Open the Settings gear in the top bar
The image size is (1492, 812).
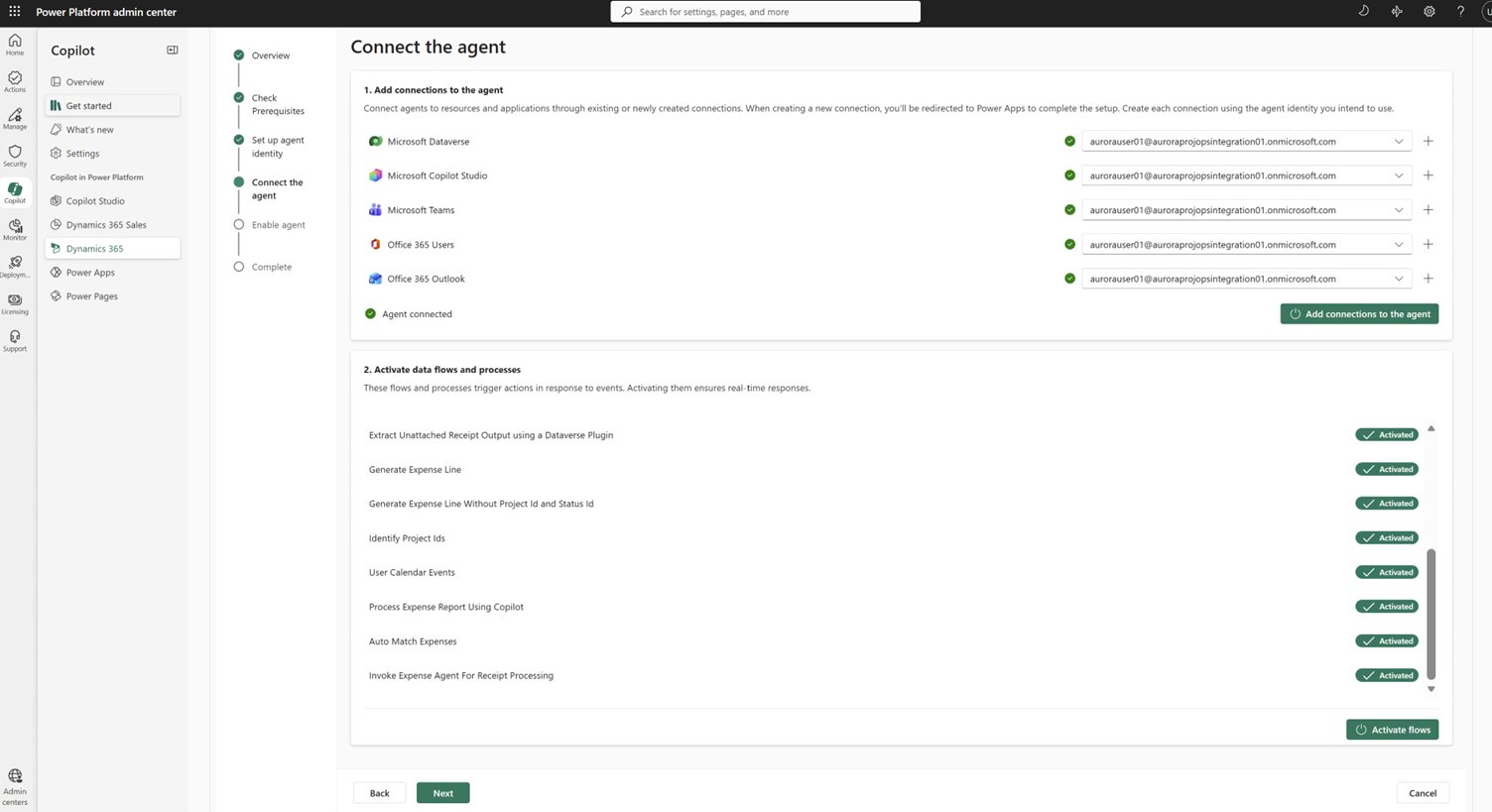[x=1429, y=11]
